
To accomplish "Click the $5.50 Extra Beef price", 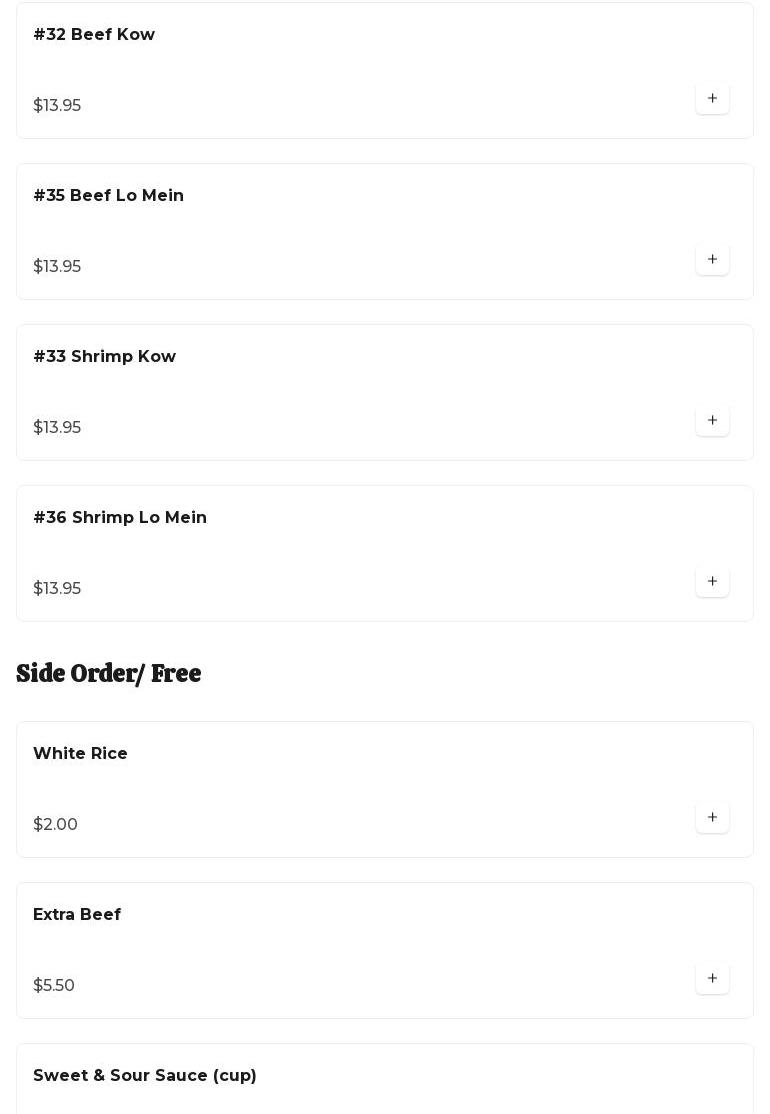I will pyautogui.click(x=54, y=986).
